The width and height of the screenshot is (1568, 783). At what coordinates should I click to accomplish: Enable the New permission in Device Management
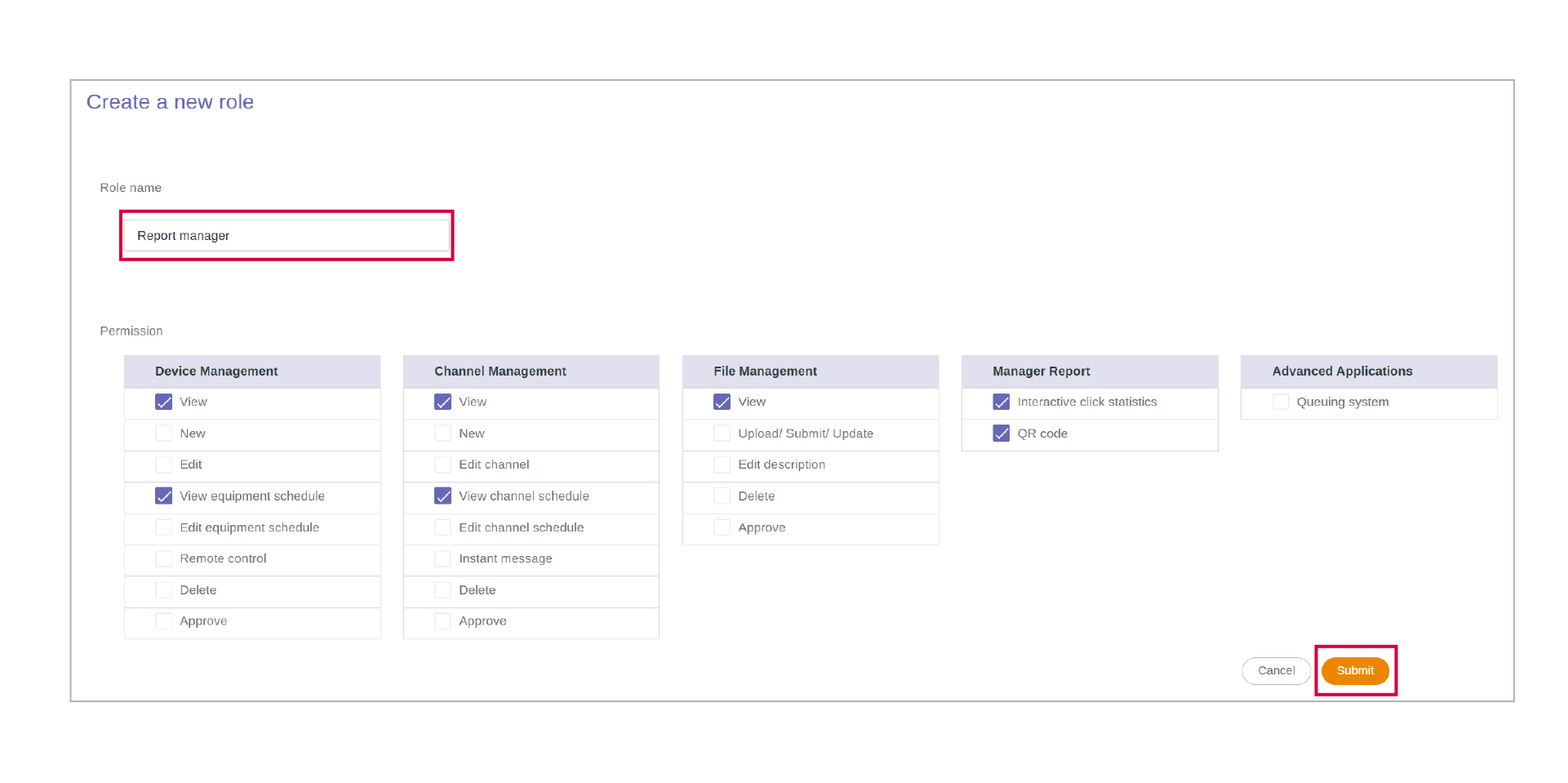pos(163,433)
